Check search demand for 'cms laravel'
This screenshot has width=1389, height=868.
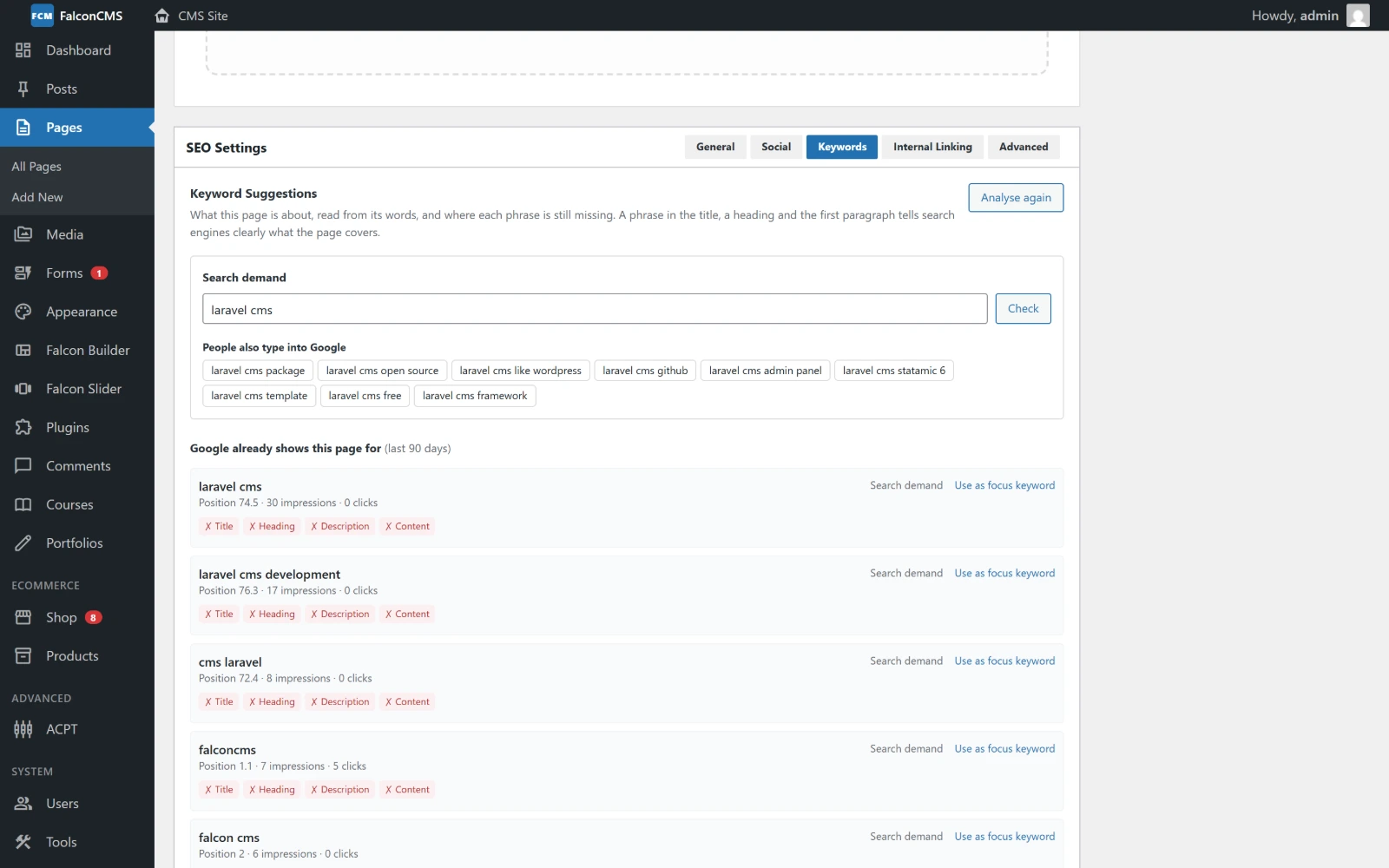coord(906,661)
